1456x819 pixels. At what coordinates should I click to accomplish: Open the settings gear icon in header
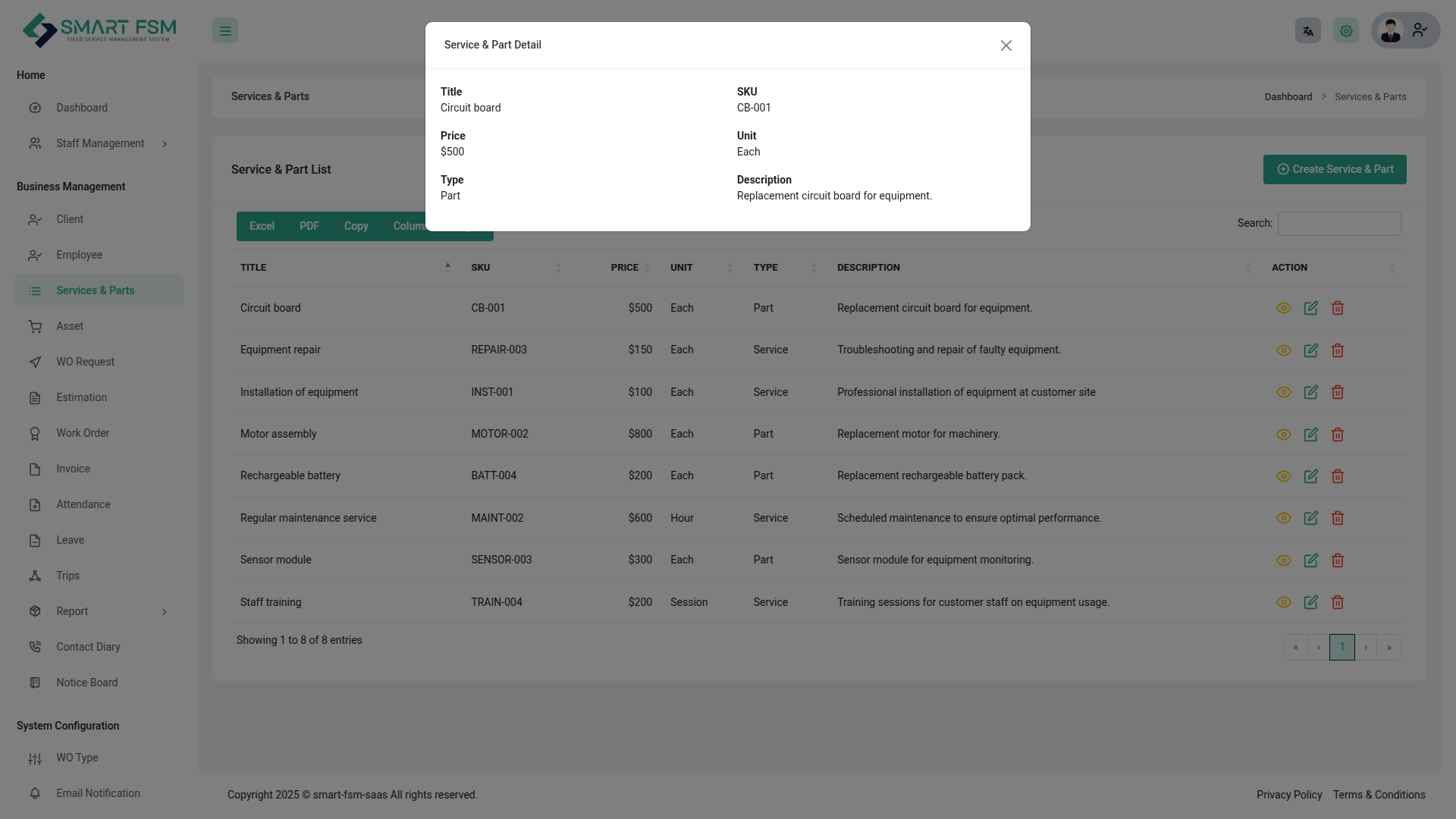coord(1346,31)
